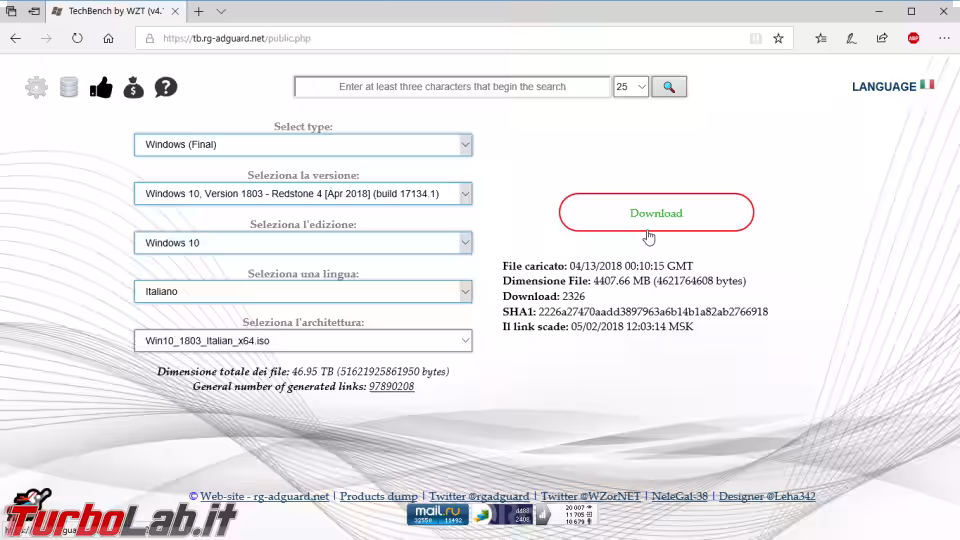The height and width of the screenshot is (540, 960).
Task: Close the TechBench tab
Action: coord(175,11)
